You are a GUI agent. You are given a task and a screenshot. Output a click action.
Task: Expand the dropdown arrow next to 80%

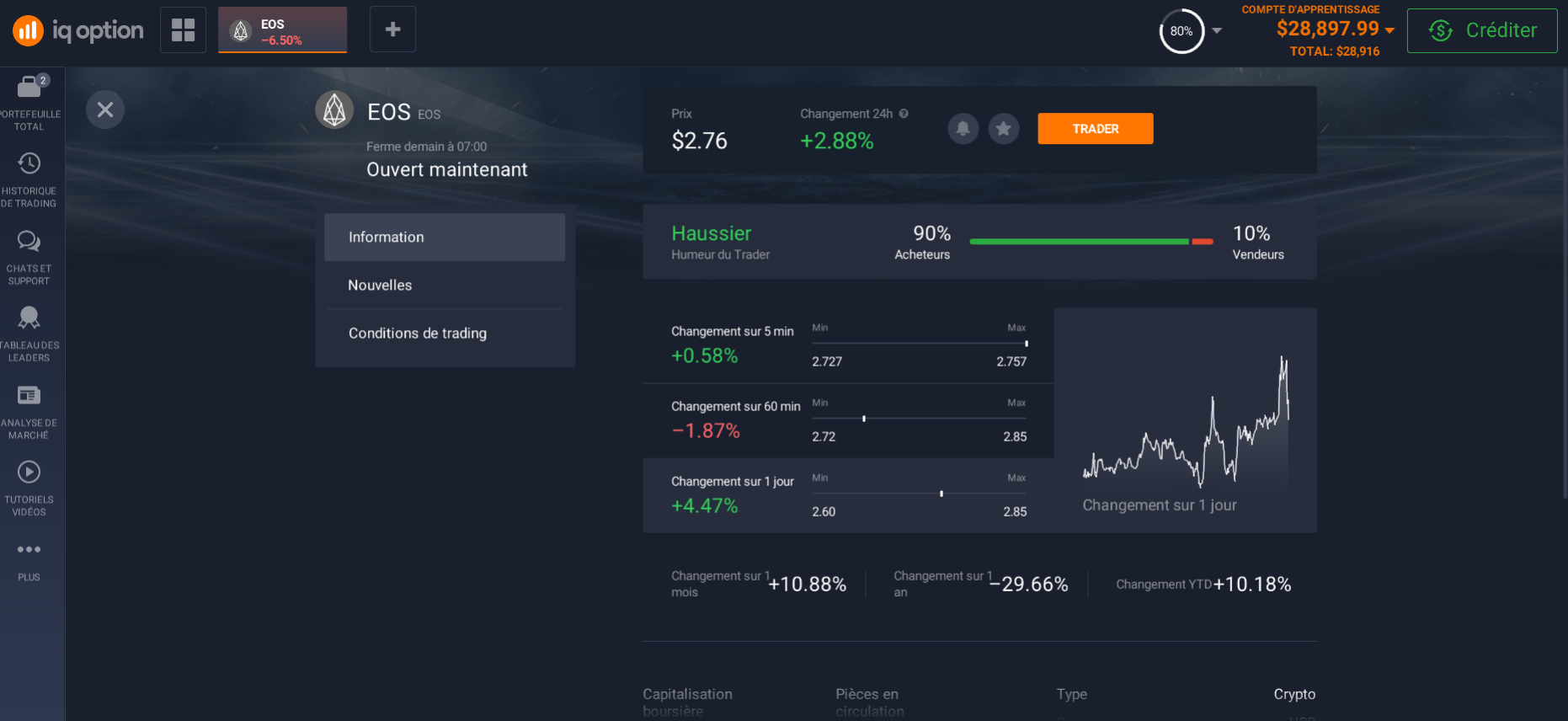coord(1217,31)
